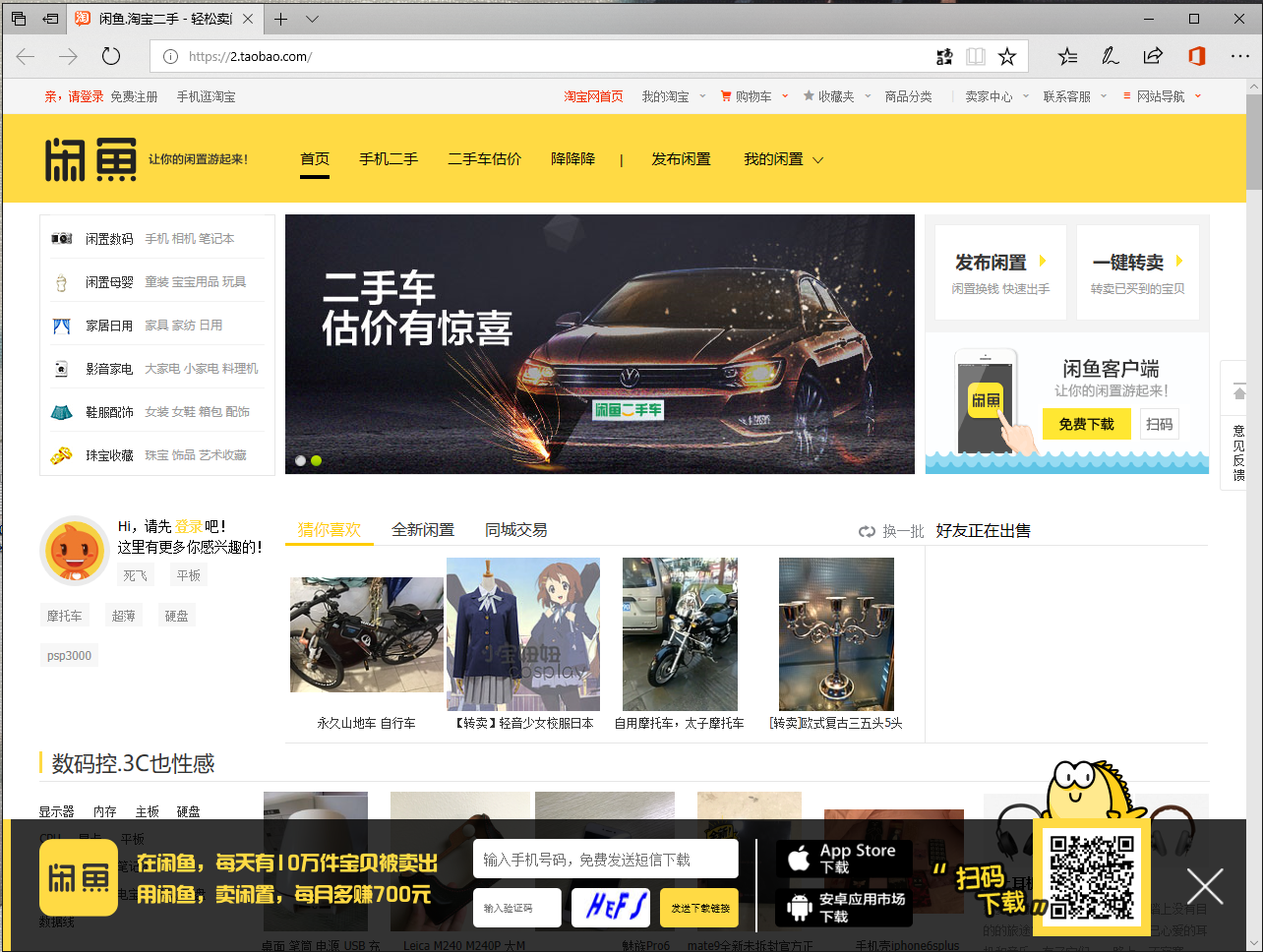Click the 扫码 button
The width and height of the screenshot is (1263, 952).
click(1160, 424)
